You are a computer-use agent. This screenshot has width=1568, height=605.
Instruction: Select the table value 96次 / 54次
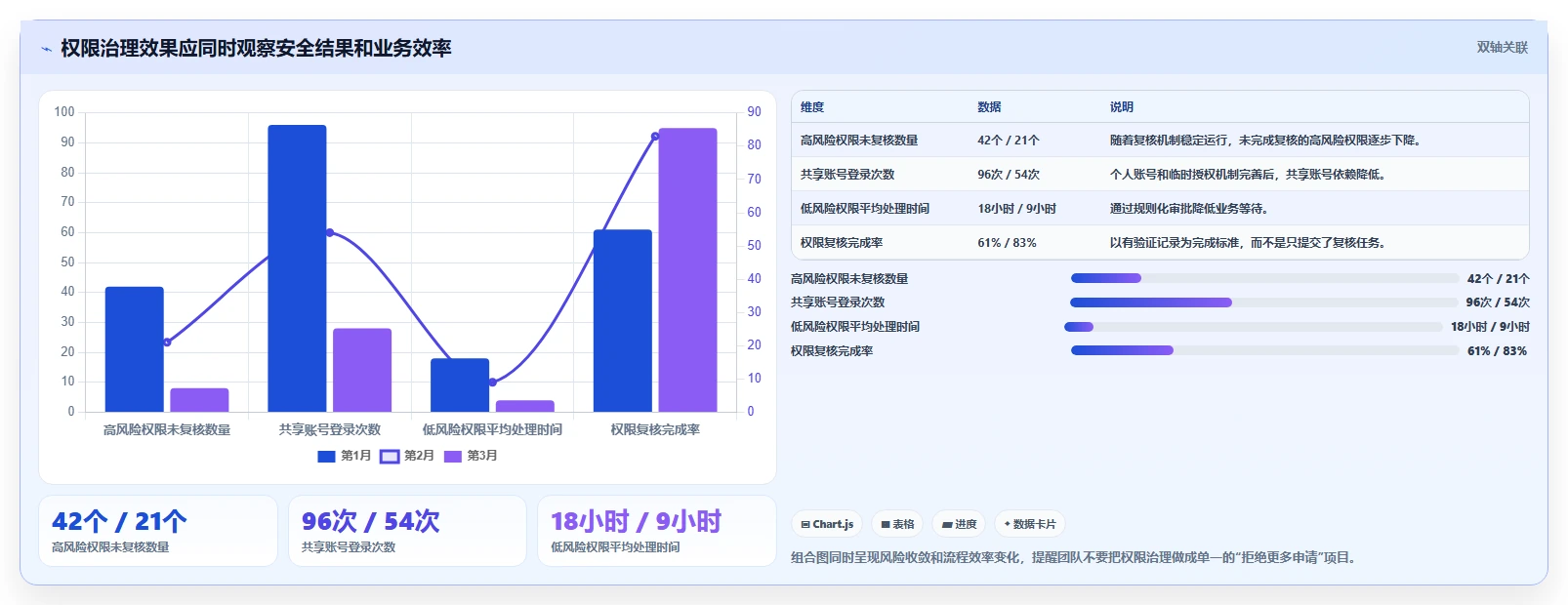coord(1009,175)
